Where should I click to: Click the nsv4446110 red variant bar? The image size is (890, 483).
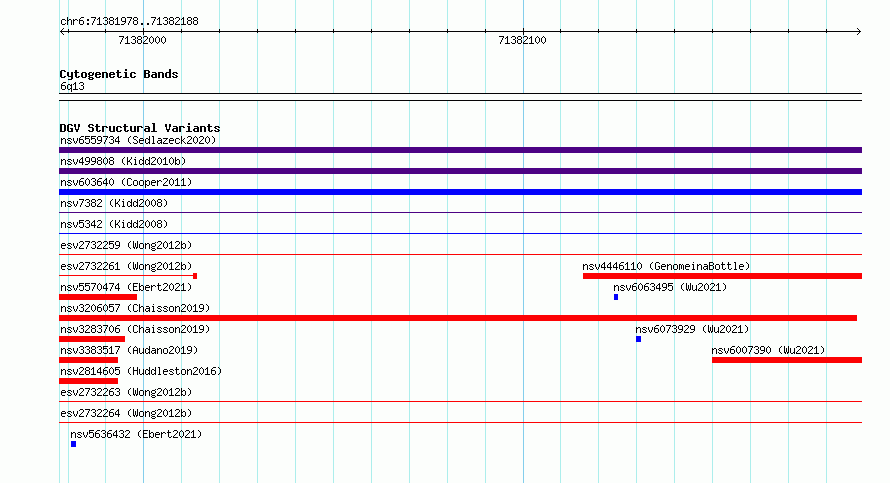723,276
